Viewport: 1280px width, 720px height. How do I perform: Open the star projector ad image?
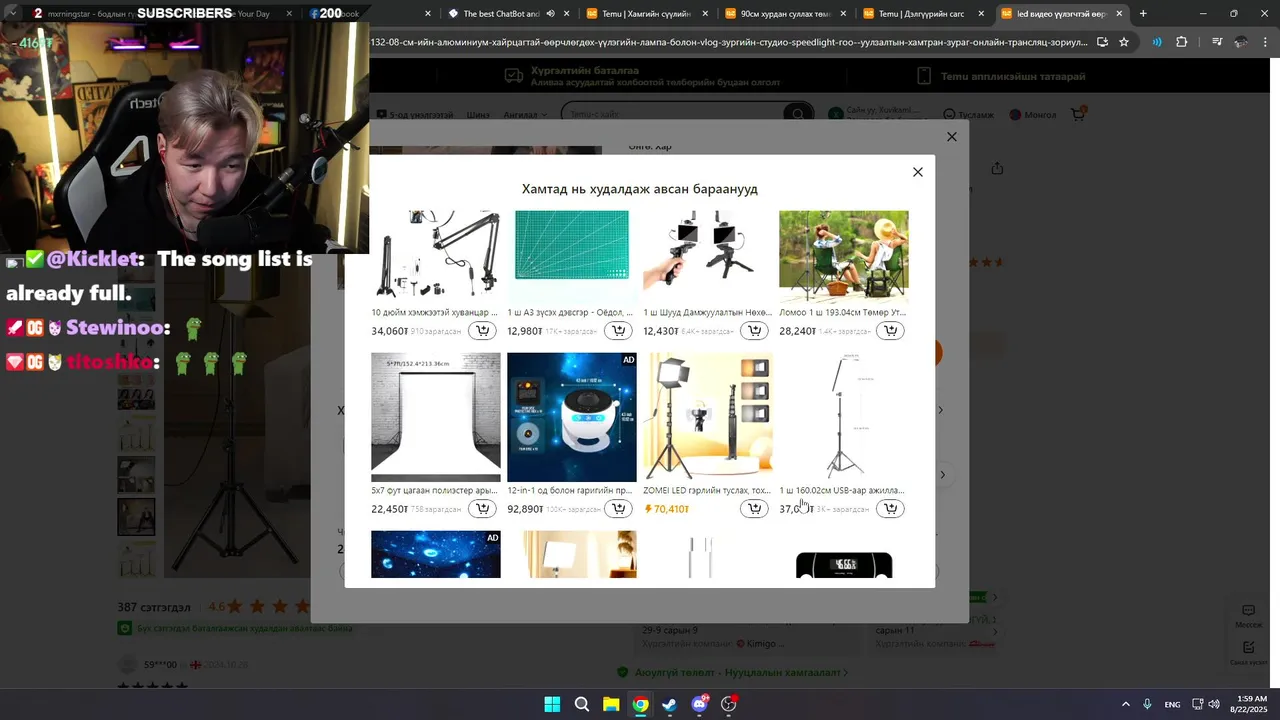[x=572, y=417]
